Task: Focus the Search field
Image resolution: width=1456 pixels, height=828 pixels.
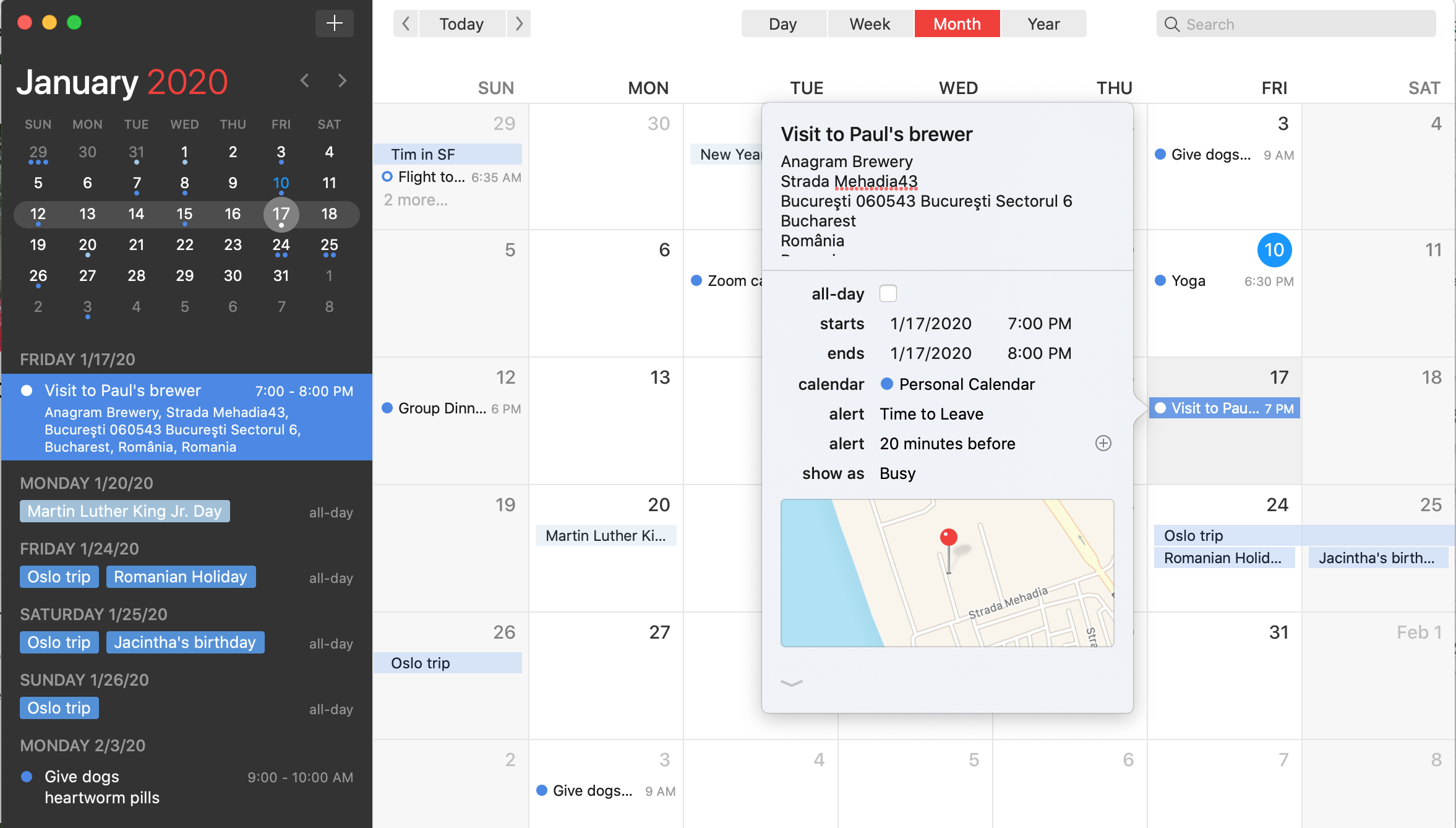Action: point(1296,24)
